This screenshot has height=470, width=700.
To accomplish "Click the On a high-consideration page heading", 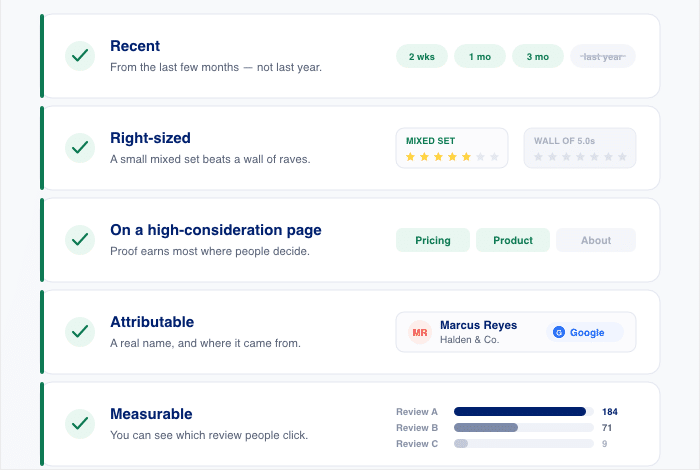I will point(216,230).
